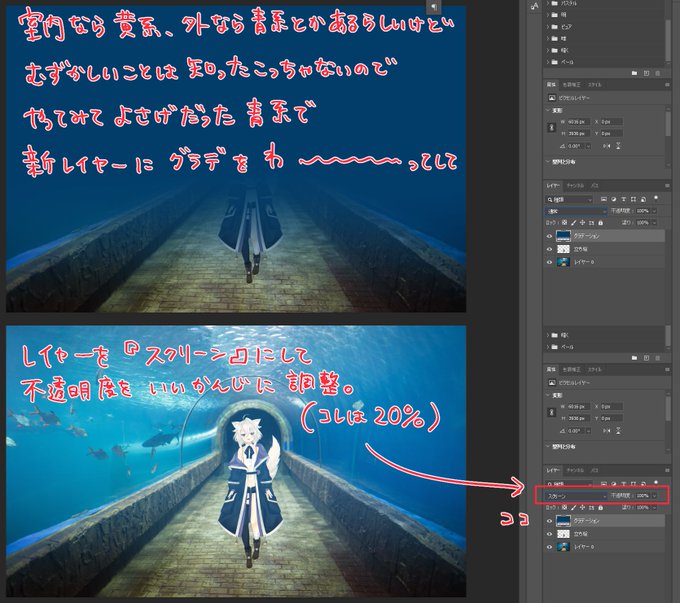Switch to 色調補正 tab in upper panel
680x603 pixels.
(x=572, y=85)
